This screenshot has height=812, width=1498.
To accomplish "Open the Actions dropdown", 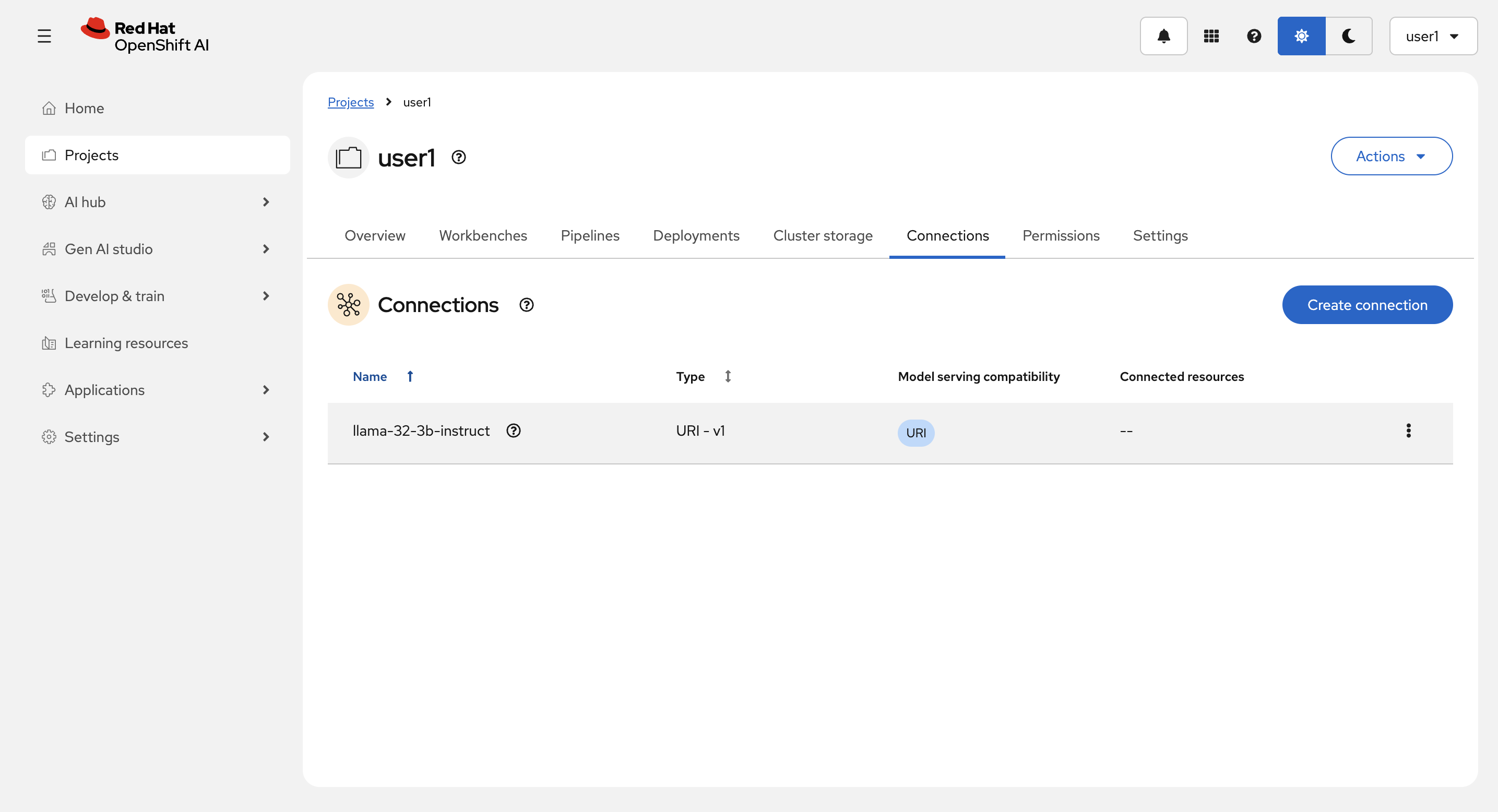I will (1391, 157).
